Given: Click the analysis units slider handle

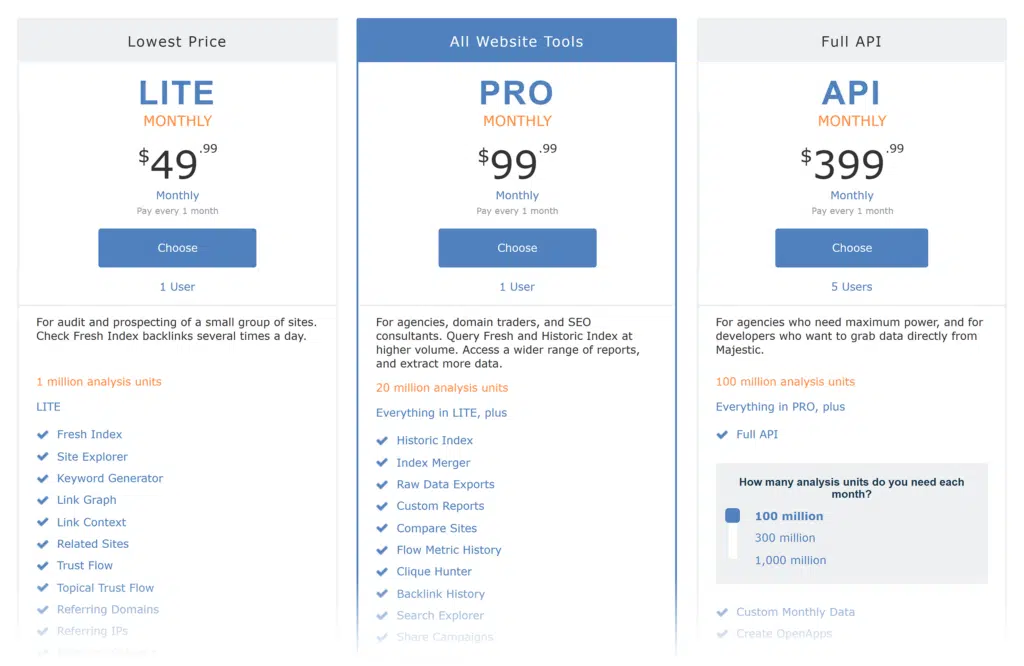Looking at the screenshot, I should click(732, 516).
